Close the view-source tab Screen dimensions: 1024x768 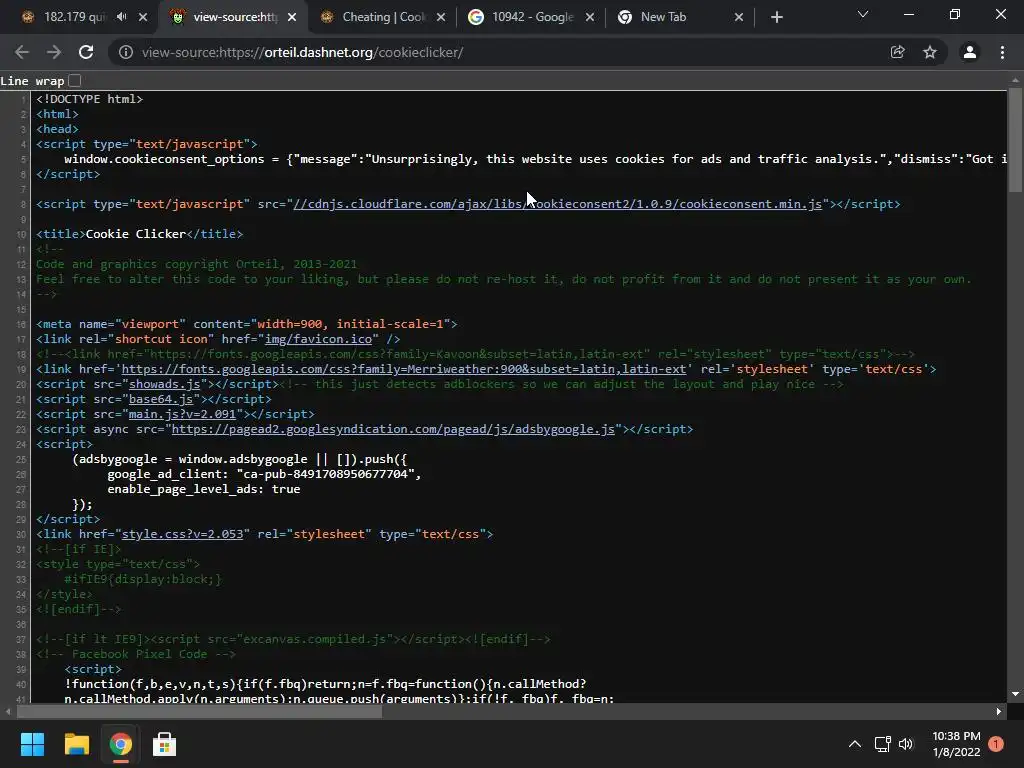[292, 17]
